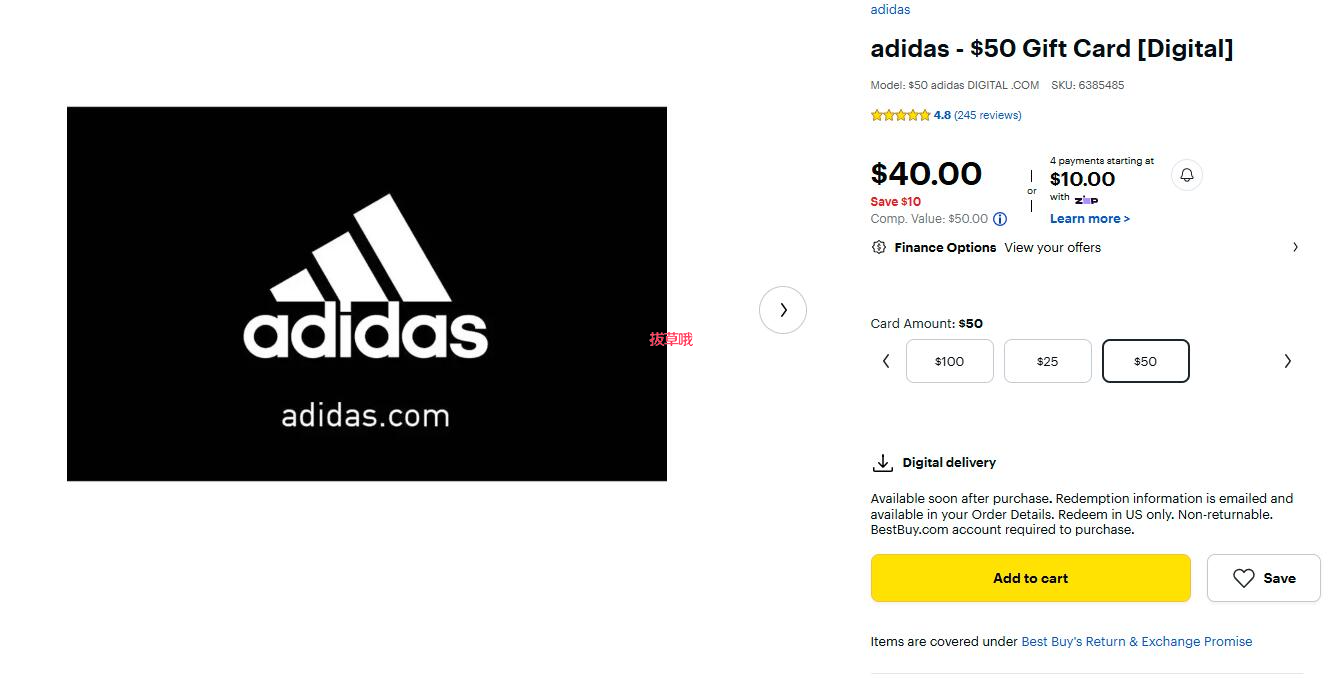
Task: Open Best Buy's Return & Exchange Promise
Action: (1136, 642)
